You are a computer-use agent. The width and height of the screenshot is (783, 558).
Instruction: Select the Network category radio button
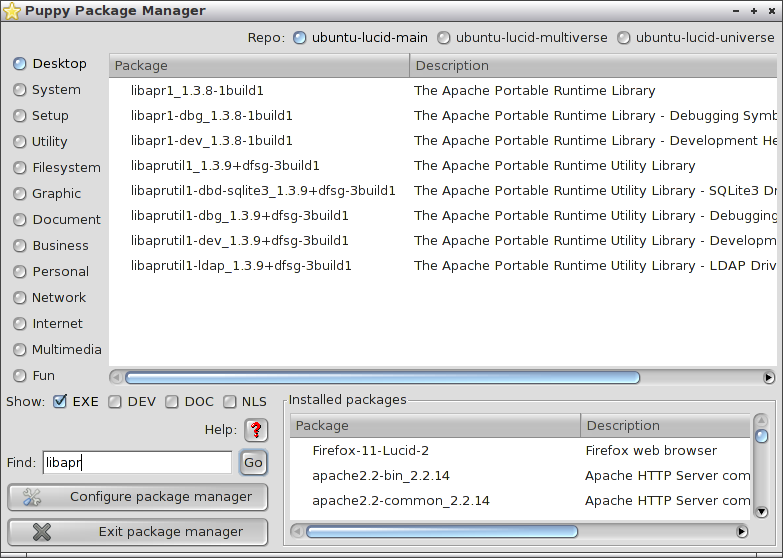pos(20,298)
